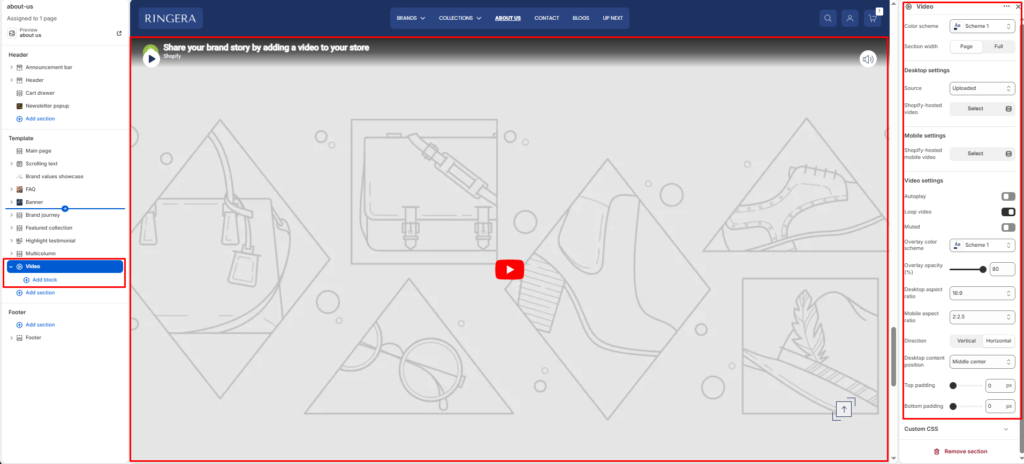Open the preview external link icon
Viewport: 1024px width, 464px height.
[119, 33]
